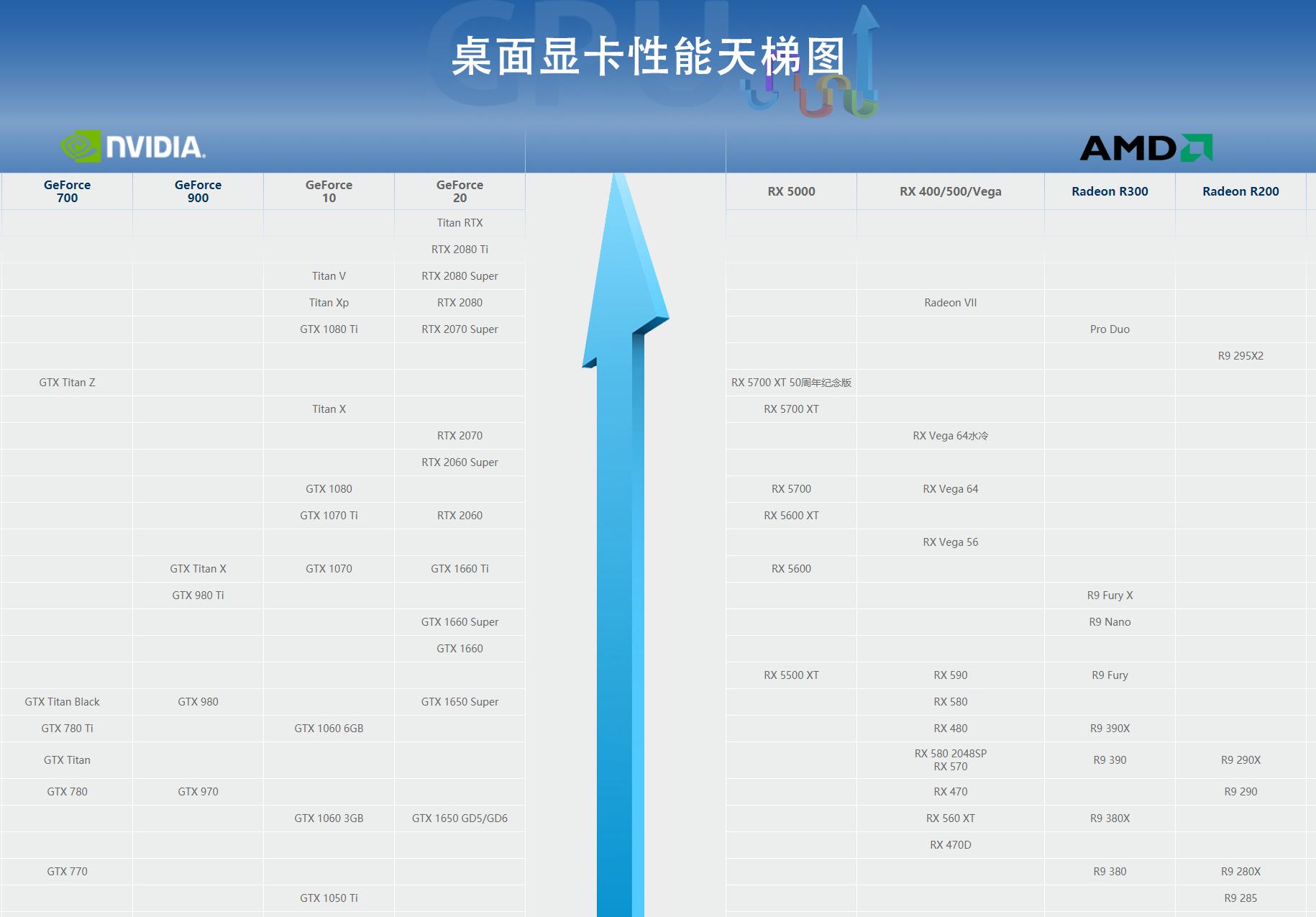The image size is (1316, 917).
Task: Select the GeForce 20 column header
Action: click(460, 191)
